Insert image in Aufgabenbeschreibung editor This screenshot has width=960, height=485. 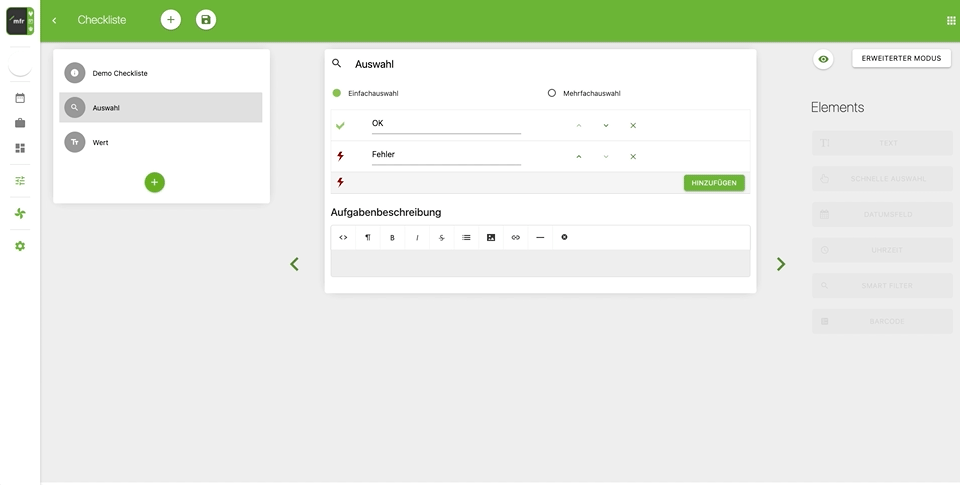(491, 238)
